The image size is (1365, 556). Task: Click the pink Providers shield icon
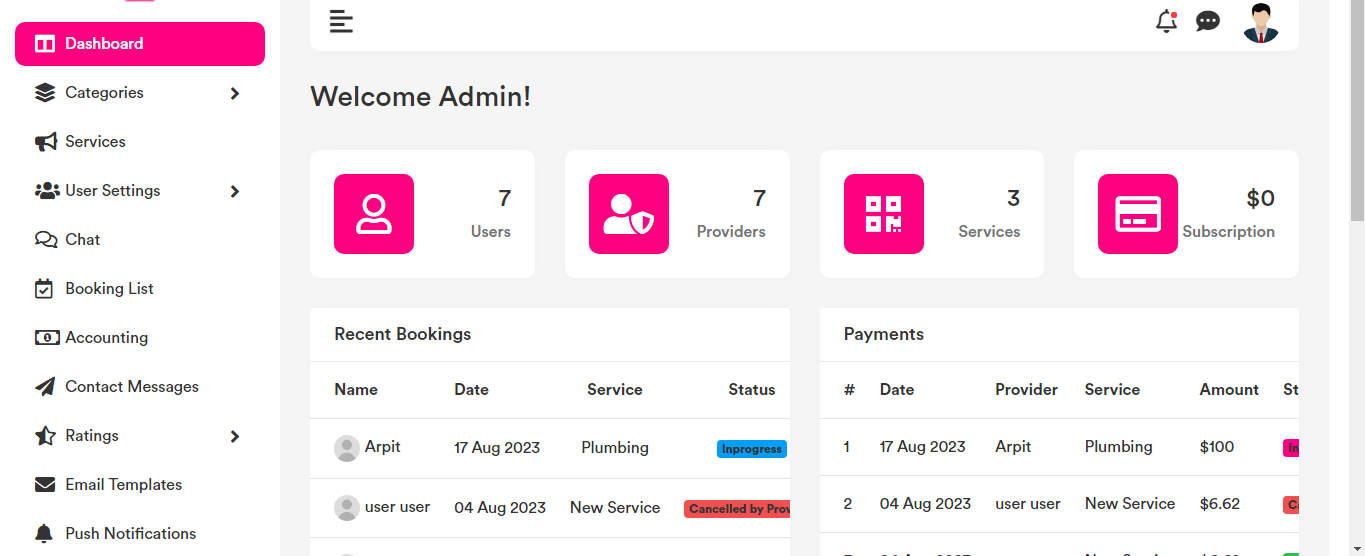click(x=629, y=214)
